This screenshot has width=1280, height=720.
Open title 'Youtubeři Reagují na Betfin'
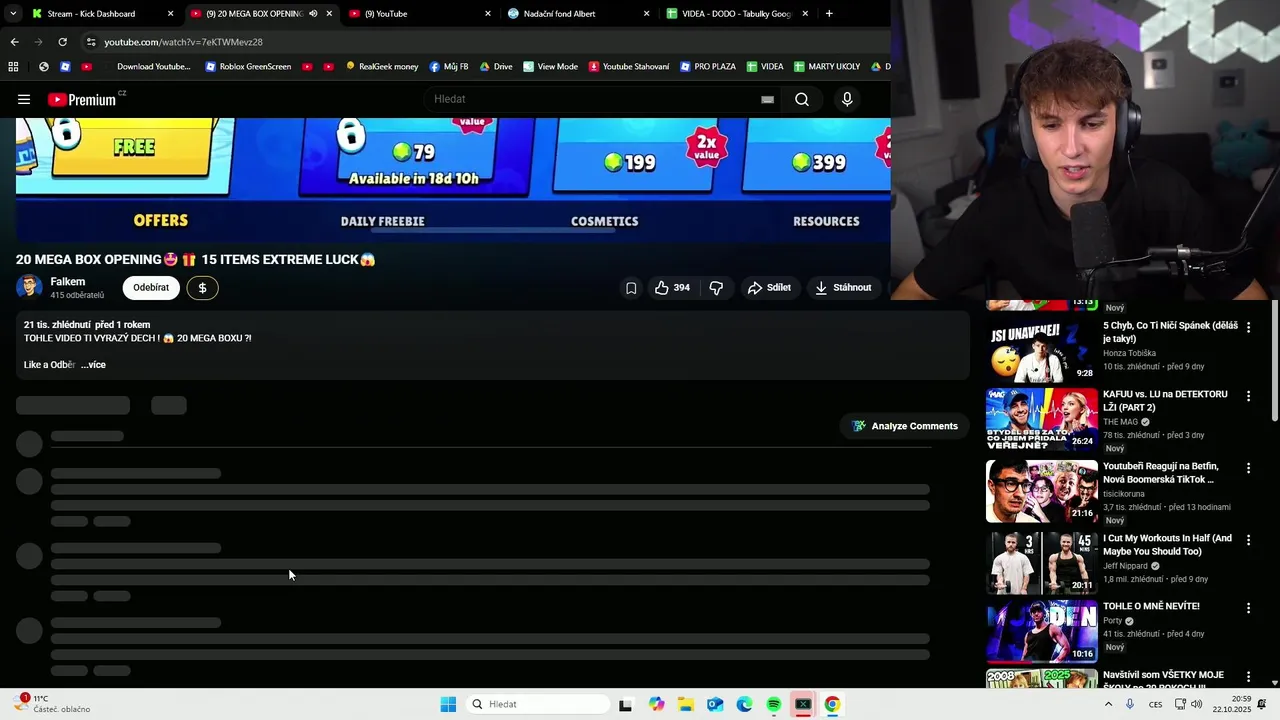[x=1160, y=473]
